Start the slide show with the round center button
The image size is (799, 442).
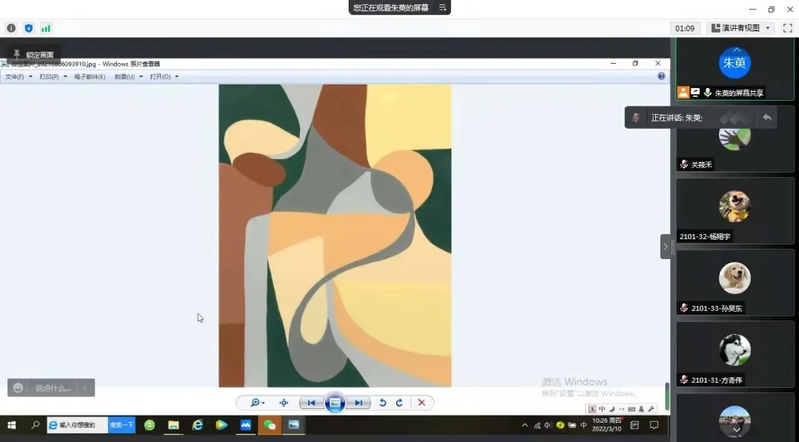click(335, 403)
